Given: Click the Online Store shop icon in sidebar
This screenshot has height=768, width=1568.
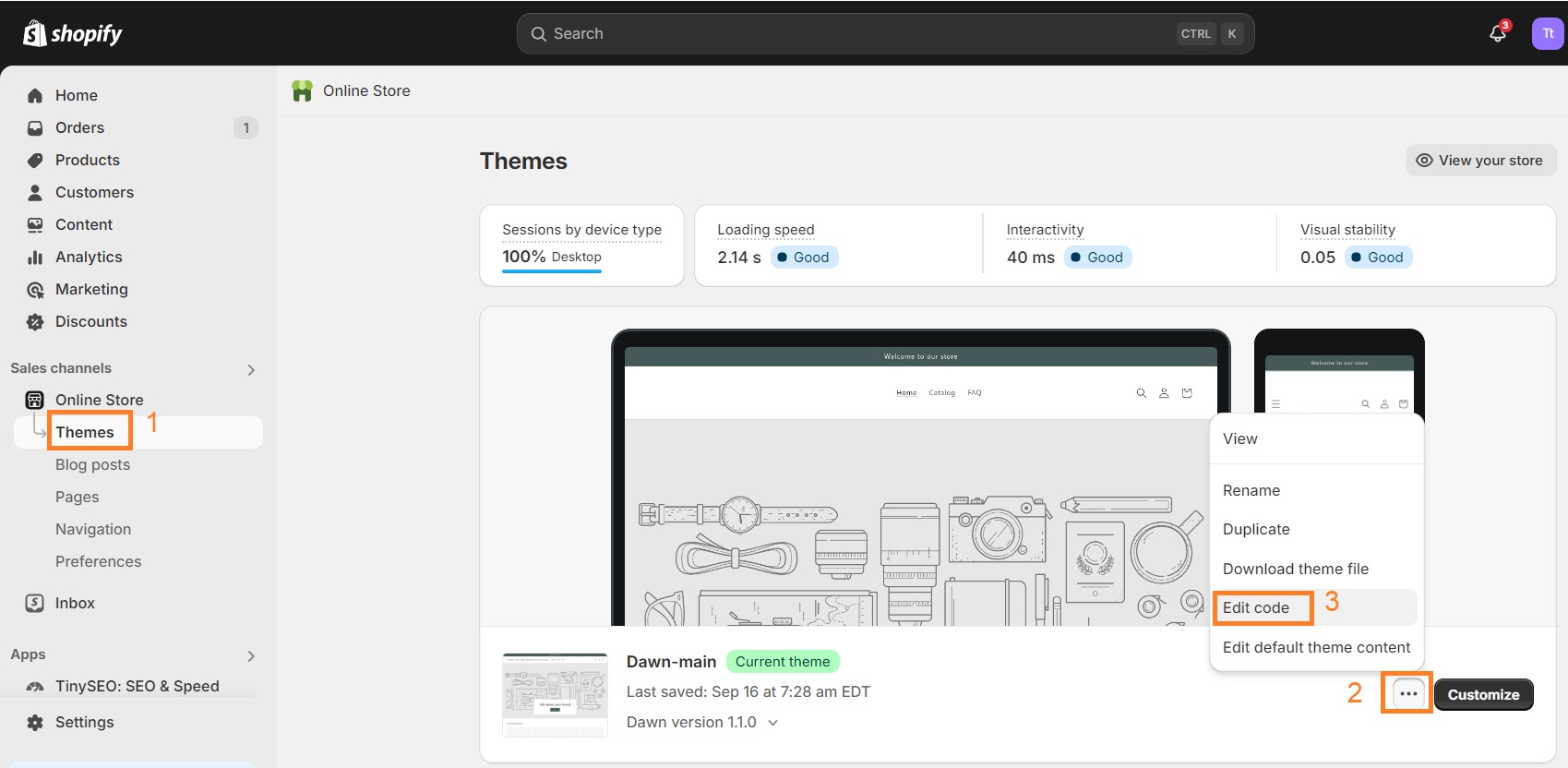Looking at the screenshot, I should (34, 400).
